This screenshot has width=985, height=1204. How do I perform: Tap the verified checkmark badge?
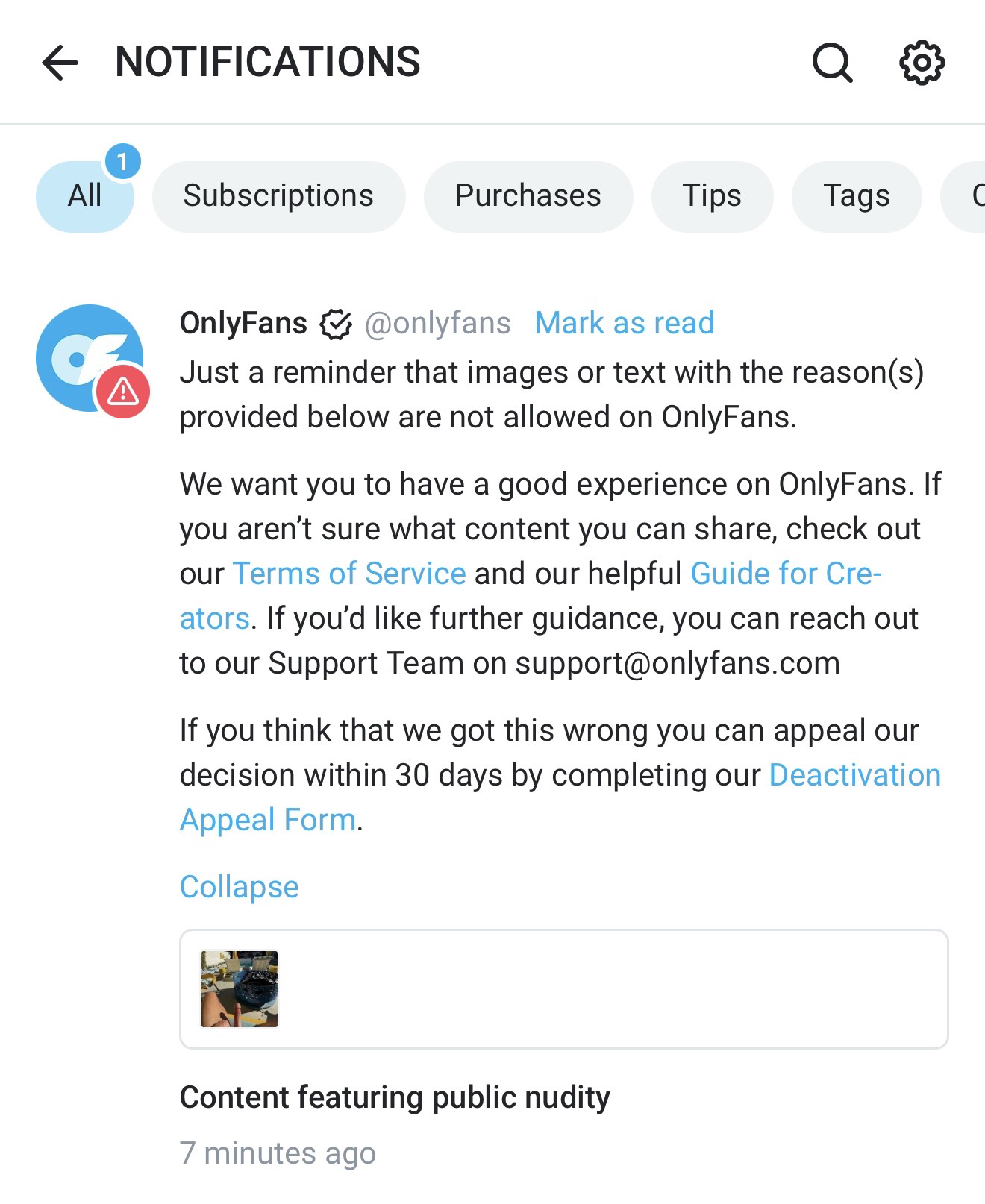click(x=336, y=324)
